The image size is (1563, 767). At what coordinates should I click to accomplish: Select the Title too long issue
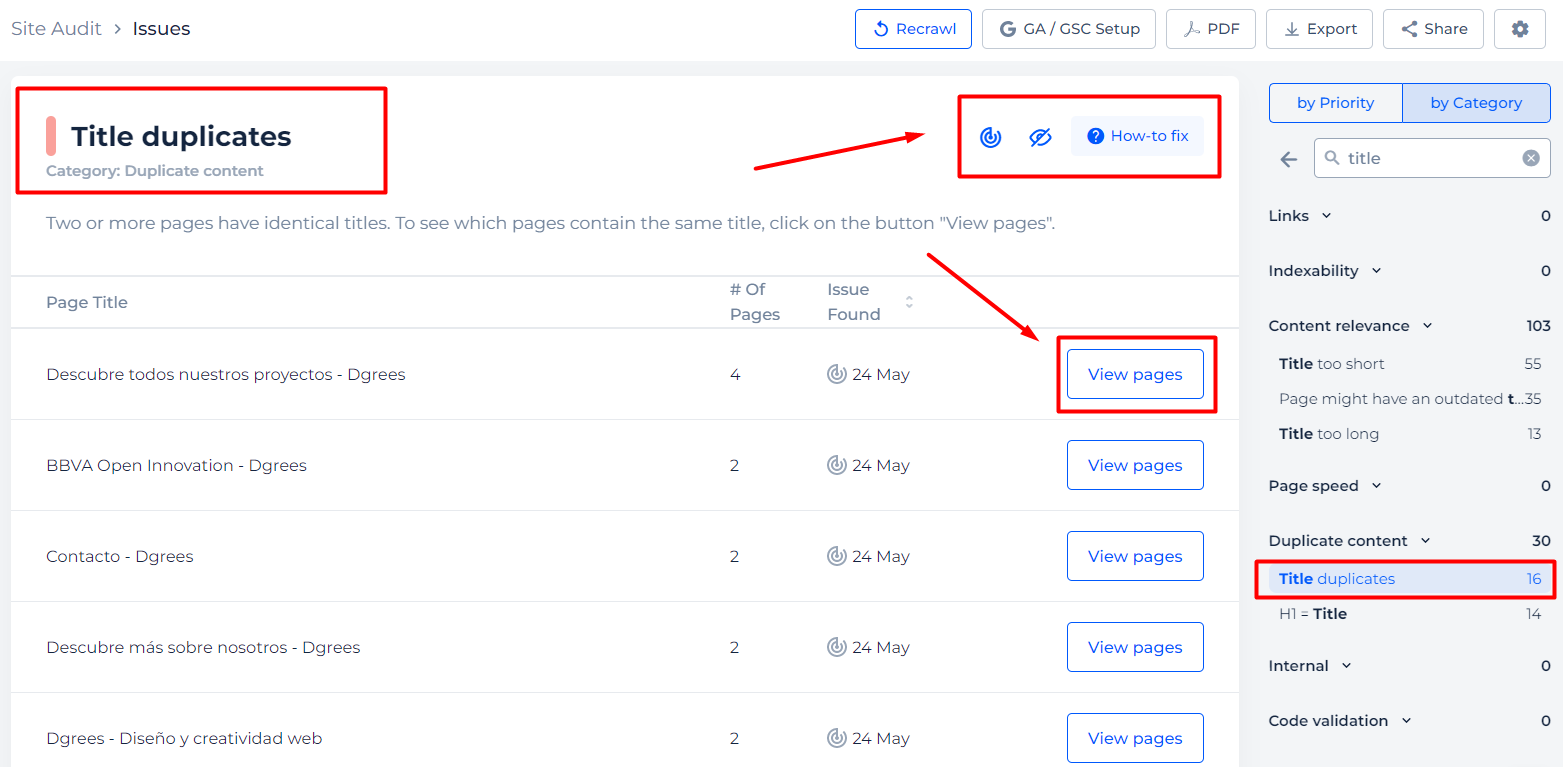coord(1409,434)
